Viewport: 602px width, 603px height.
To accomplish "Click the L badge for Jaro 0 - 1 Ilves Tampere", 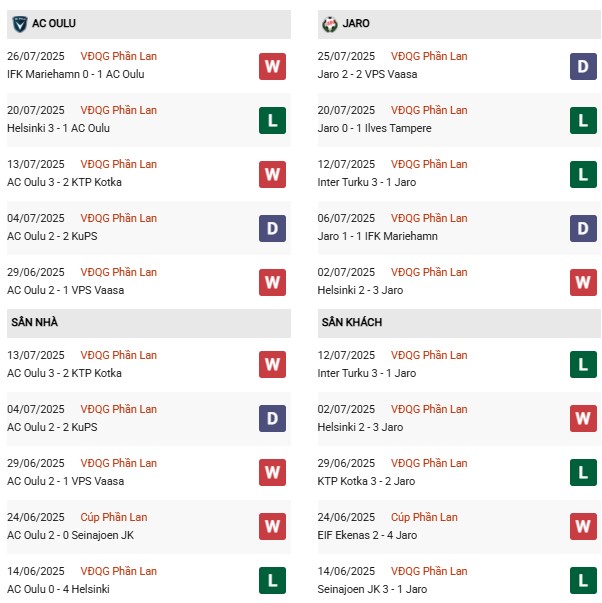I will pos(583,120).
